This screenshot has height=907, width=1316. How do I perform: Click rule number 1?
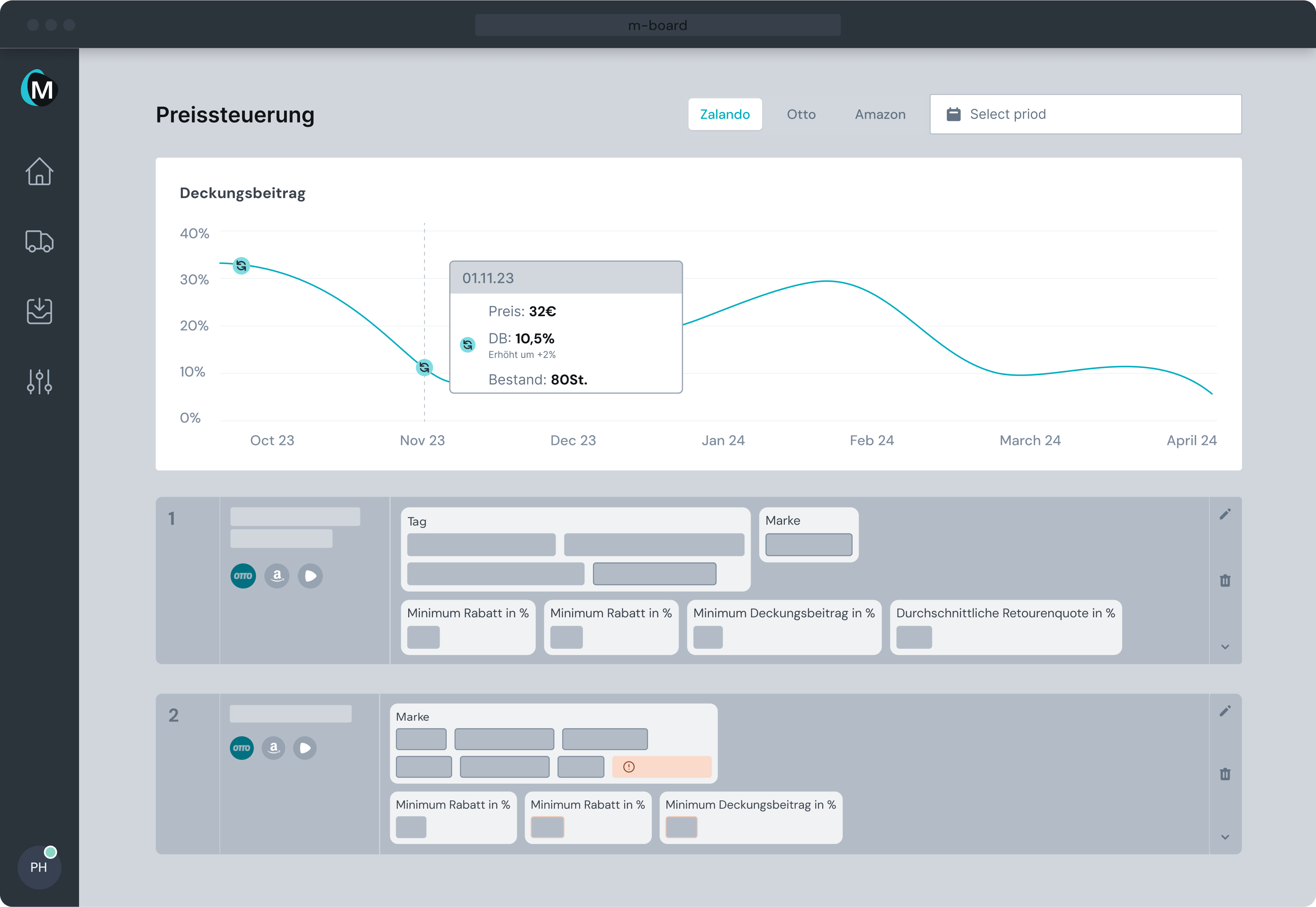tap(172, 518)
